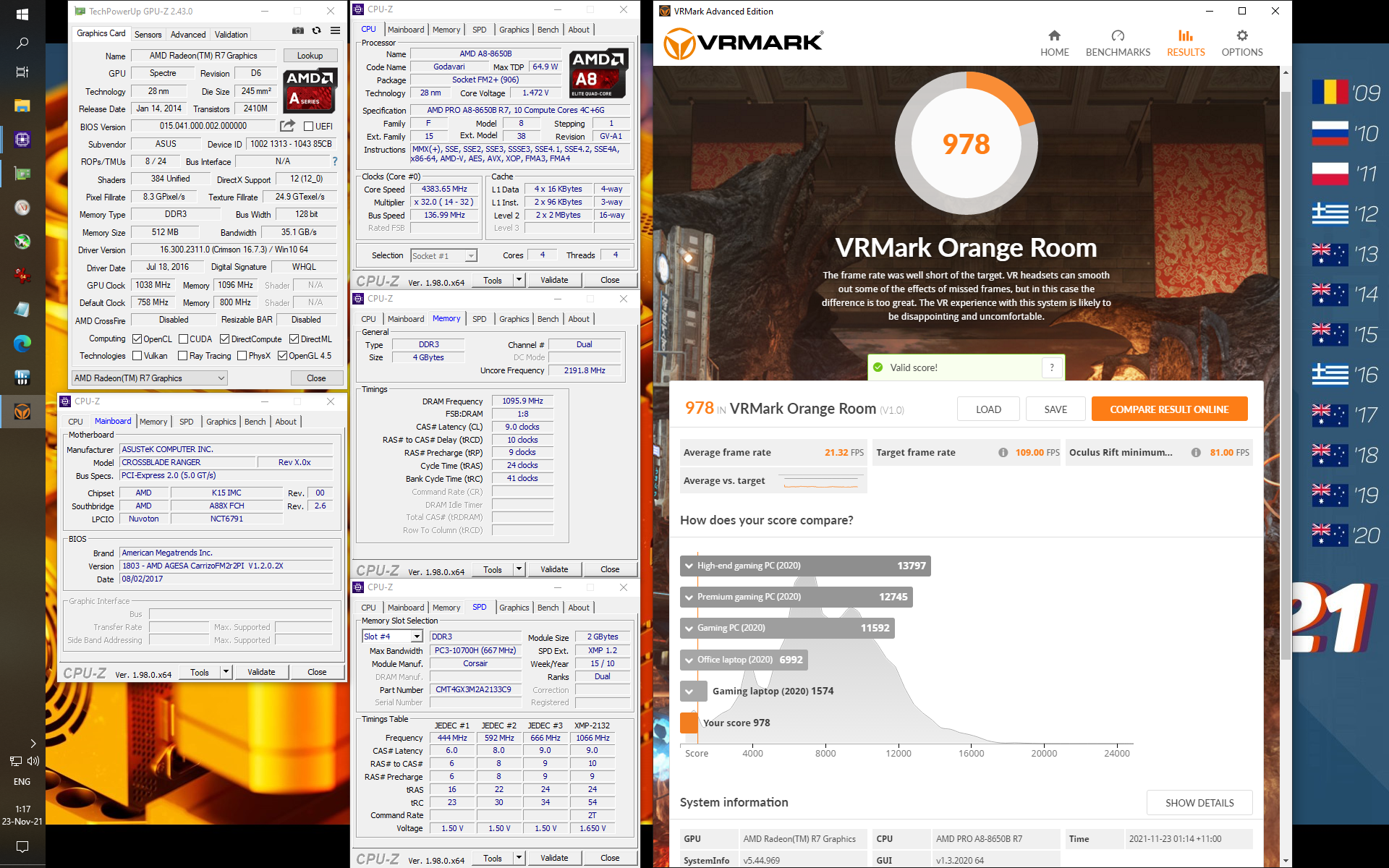Click COMPARE RESULT ONLINE button

(1169, 409)
